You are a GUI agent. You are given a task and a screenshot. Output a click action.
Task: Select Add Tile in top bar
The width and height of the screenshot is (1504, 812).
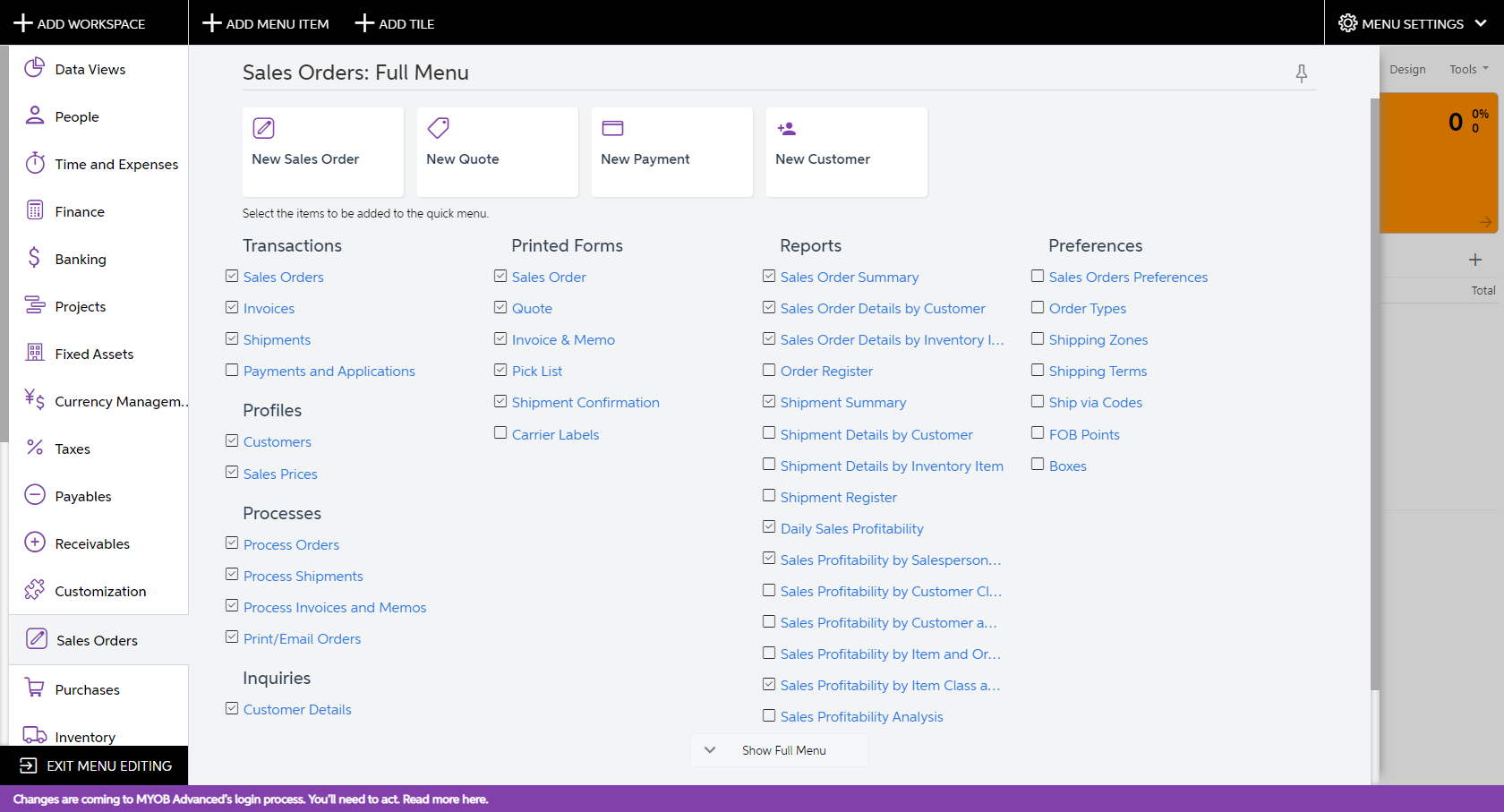pyautogui.click(x=395, y=23)
